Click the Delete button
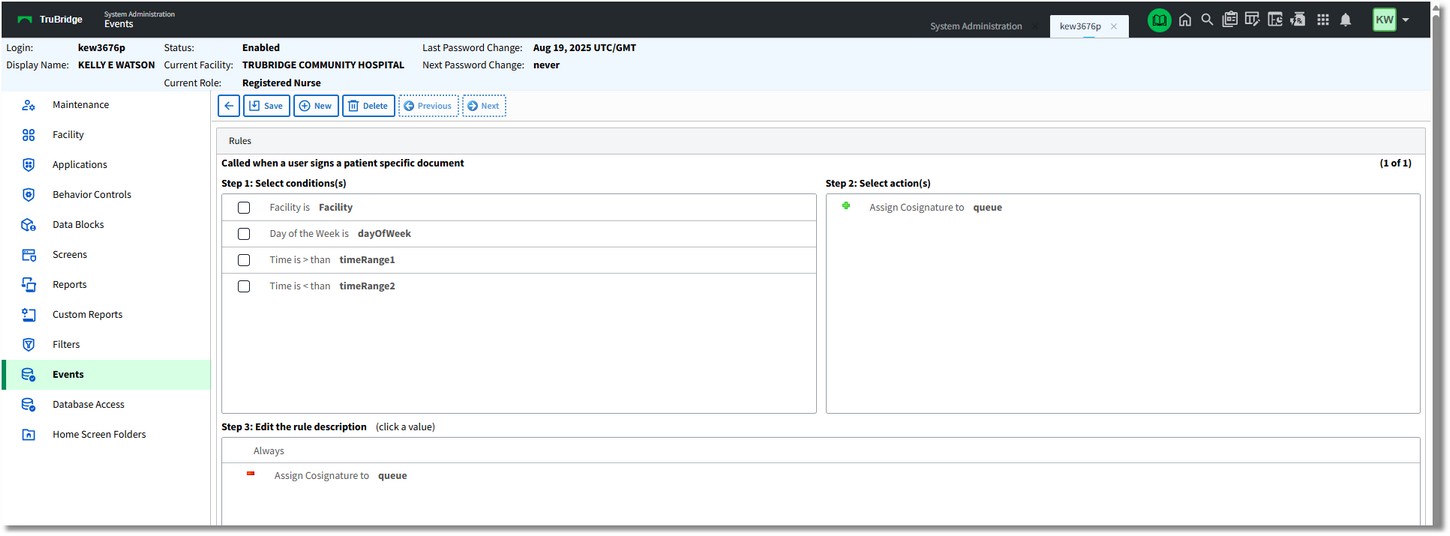This screenshot has width=1450, height=536. [368, 106]
